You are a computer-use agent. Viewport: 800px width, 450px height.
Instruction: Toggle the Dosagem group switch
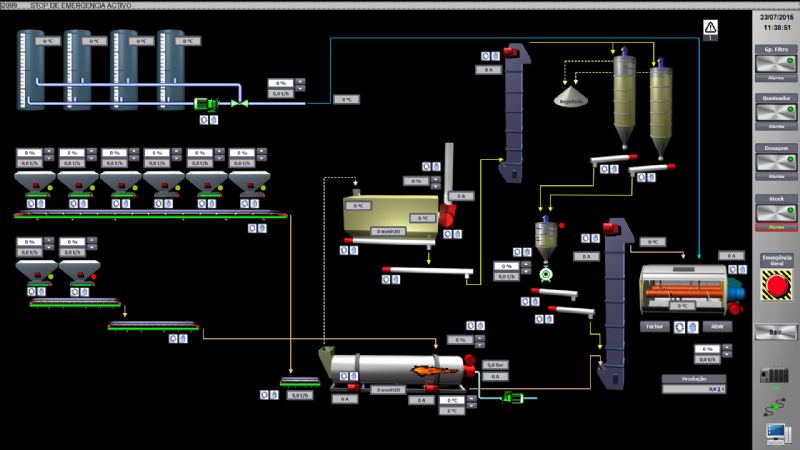[x=775, y=165]
